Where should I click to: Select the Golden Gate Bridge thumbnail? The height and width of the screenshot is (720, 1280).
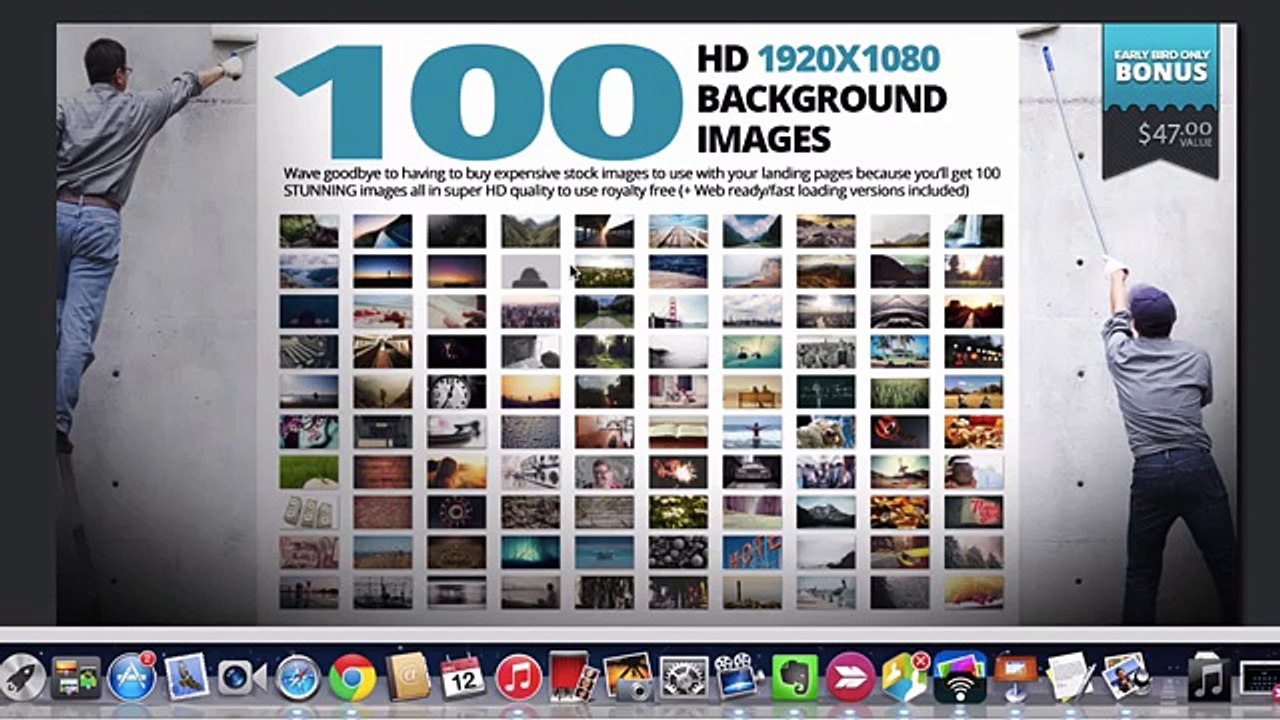(x=678, y=311)
